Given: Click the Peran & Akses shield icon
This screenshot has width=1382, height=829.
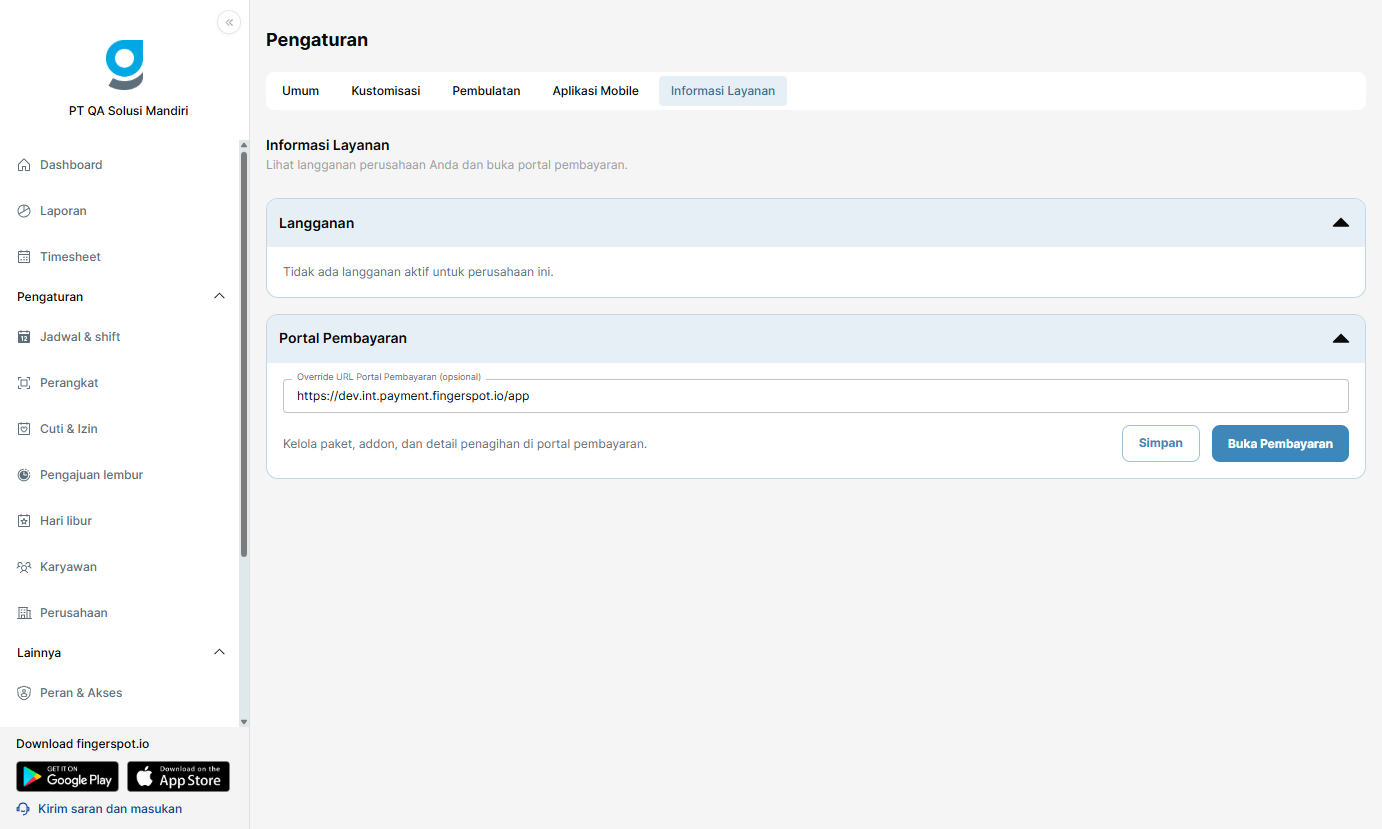Looking at the screenshot, I should 24,693.
